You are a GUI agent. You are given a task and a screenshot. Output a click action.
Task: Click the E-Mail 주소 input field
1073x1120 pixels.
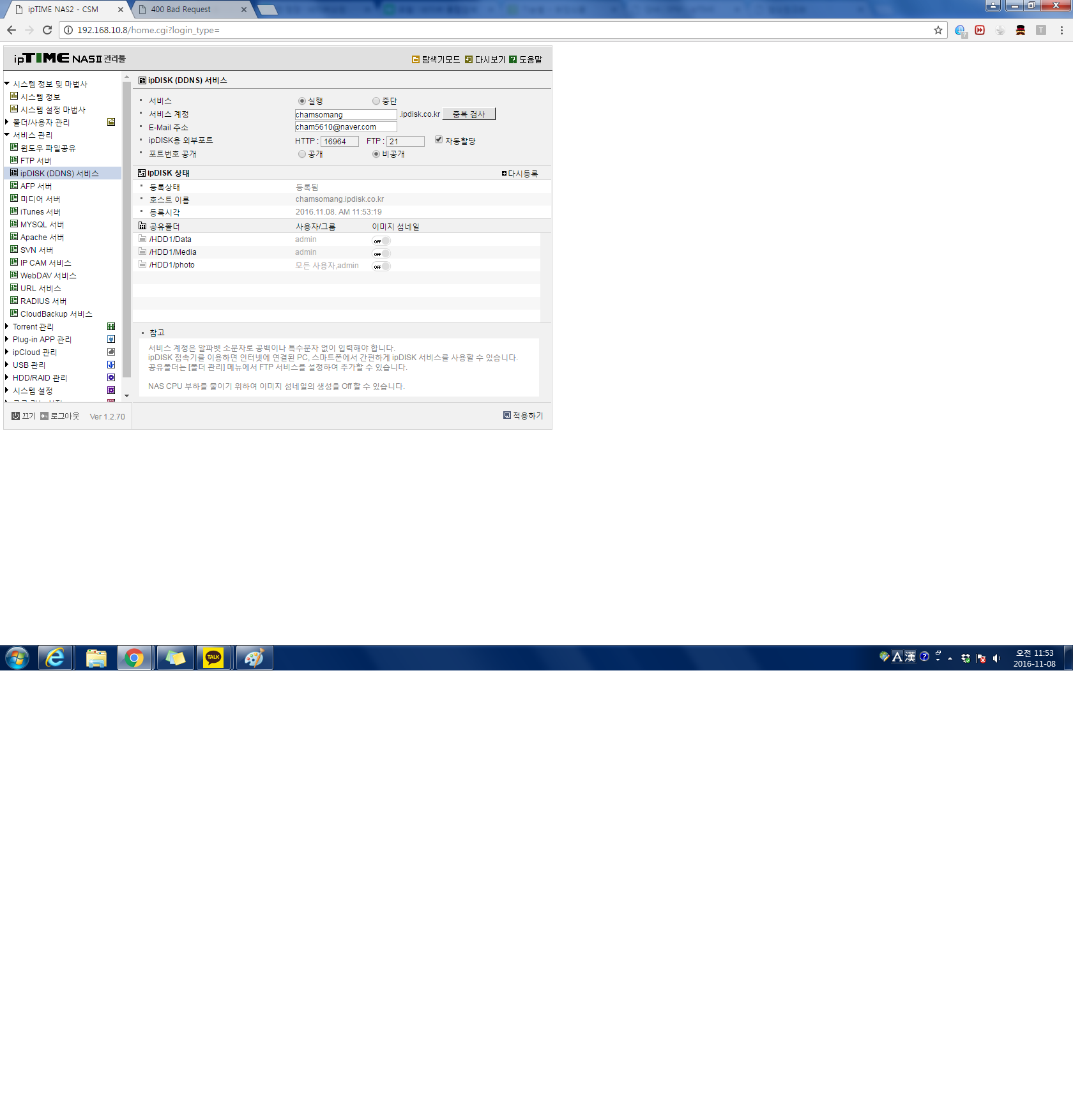(x=346, y=127)
